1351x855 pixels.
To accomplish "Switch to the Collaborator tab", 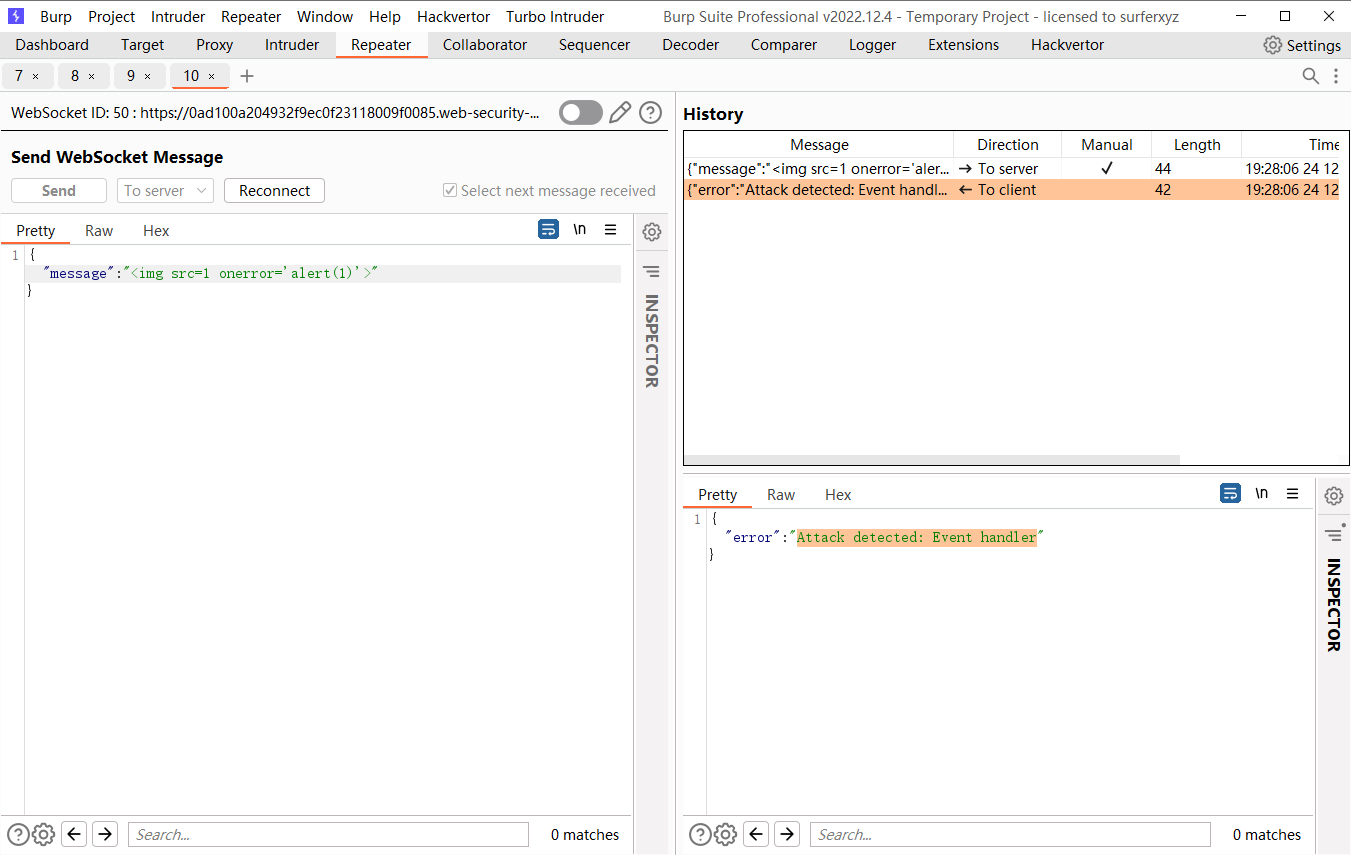I will click(x=485, y=45).
